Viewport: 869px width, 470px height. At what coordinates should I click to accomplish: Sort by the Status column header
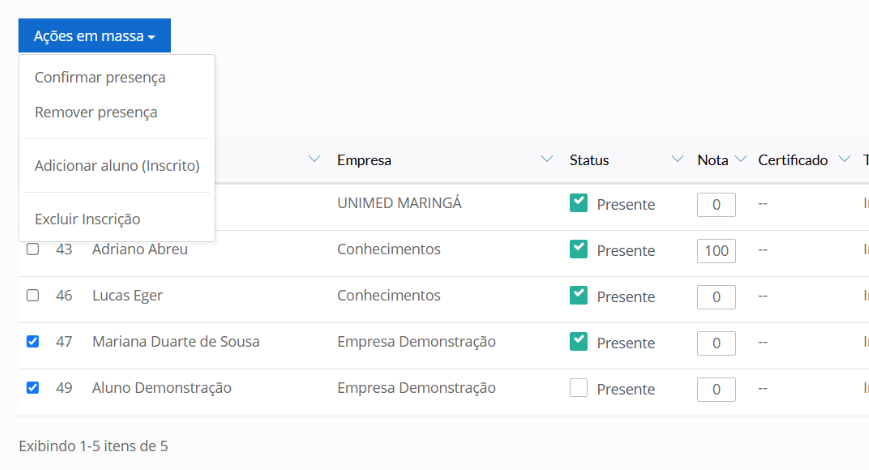[589, 160]
